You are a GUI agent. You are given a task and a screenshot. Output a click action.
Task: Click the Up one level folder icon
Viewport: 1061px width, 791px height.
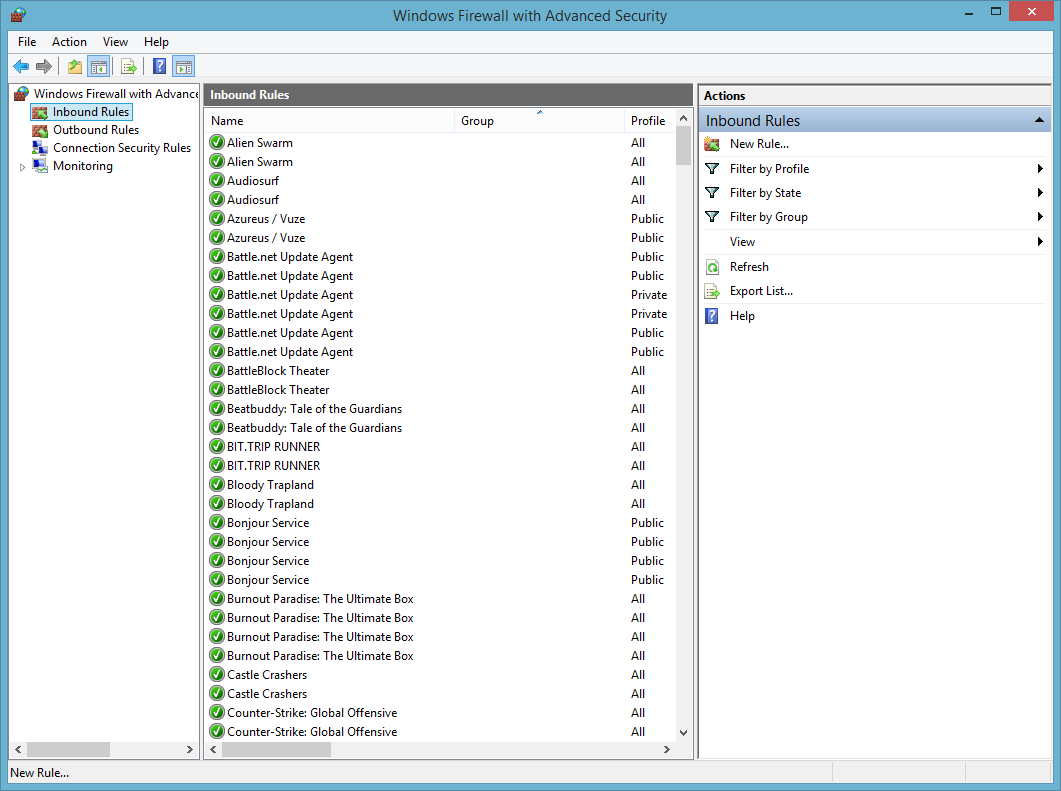[x=74, y=66]
